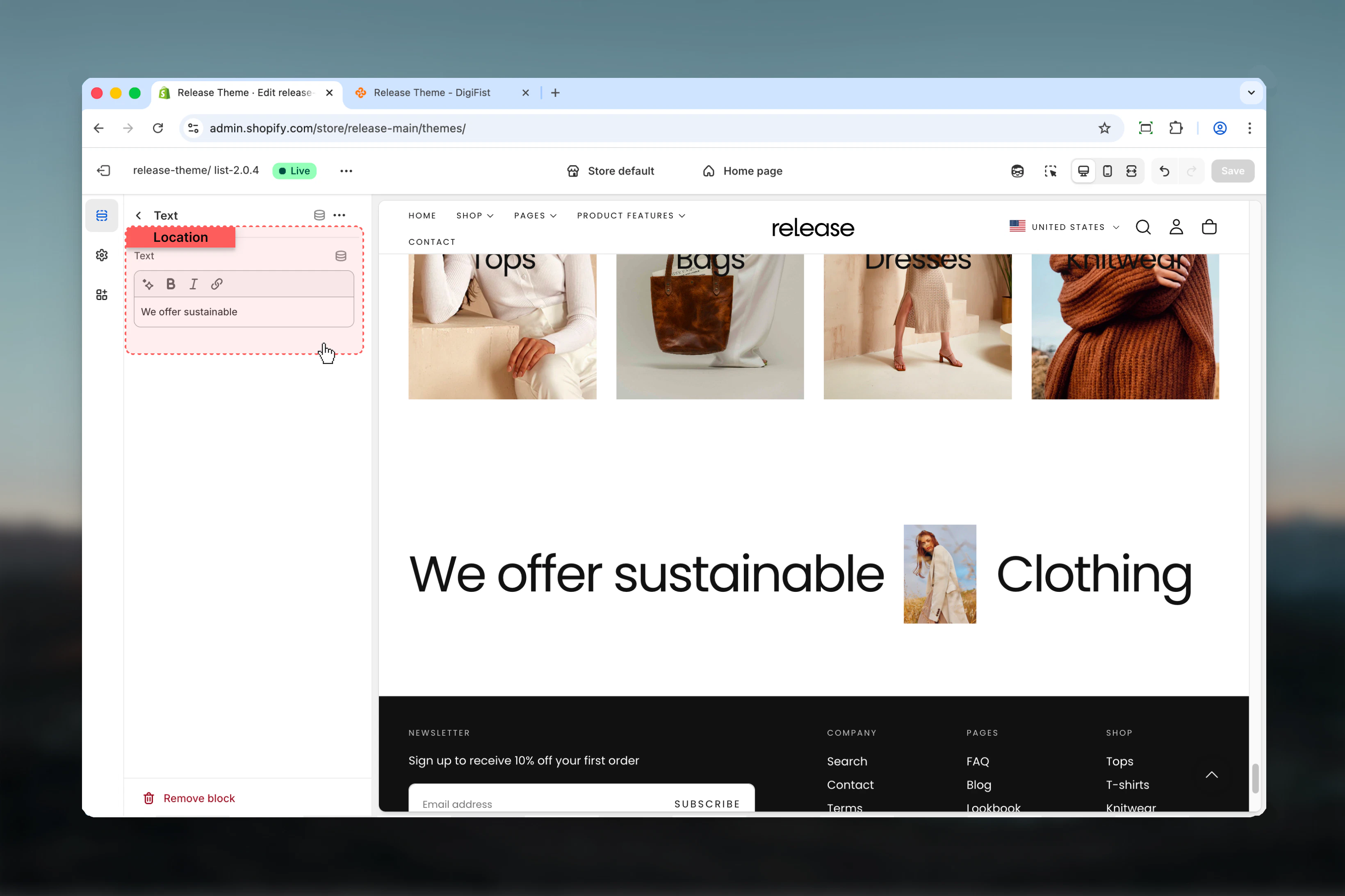Image resolution: width=1345 pixels, height=896 pixels.
Task: Expand the PRODUCT FEATURES navigation menu
Action: (631, 216)
